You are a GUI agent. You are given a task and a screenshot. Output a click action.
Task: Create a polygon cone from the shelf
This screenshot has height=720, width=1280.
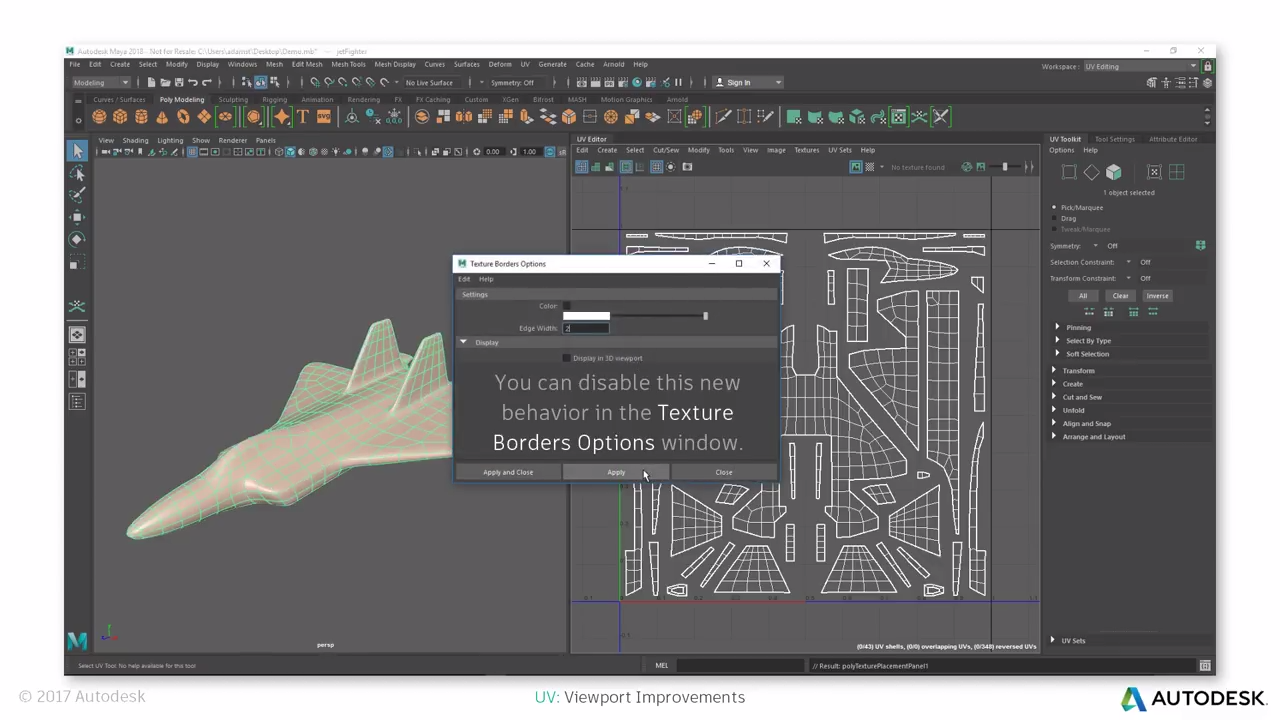point(162,117)
